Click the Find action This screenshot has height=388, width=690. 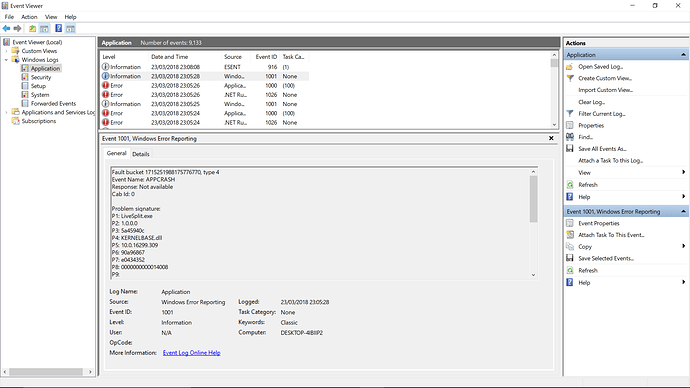pos(585,137)
